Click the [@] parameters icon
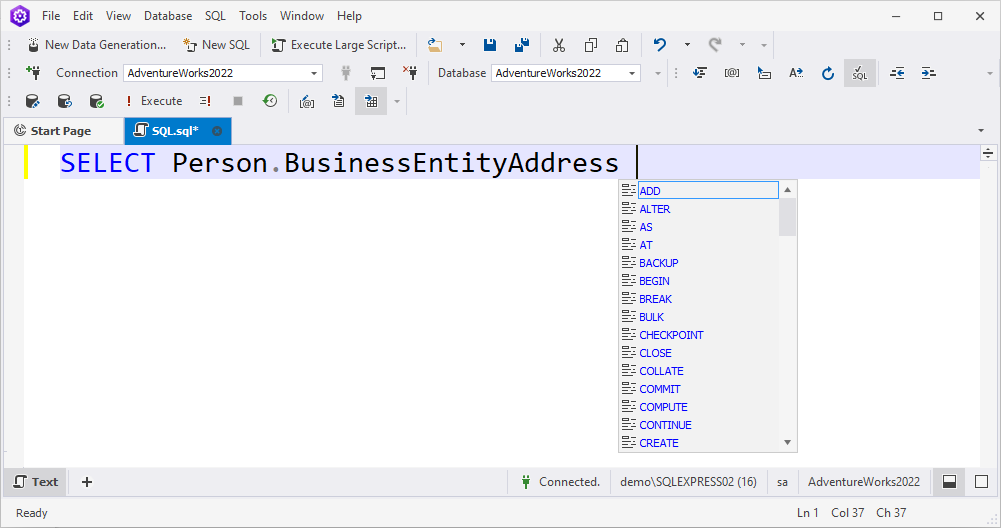The height and width of the screenshot is (528, 1001). (732, 73)
